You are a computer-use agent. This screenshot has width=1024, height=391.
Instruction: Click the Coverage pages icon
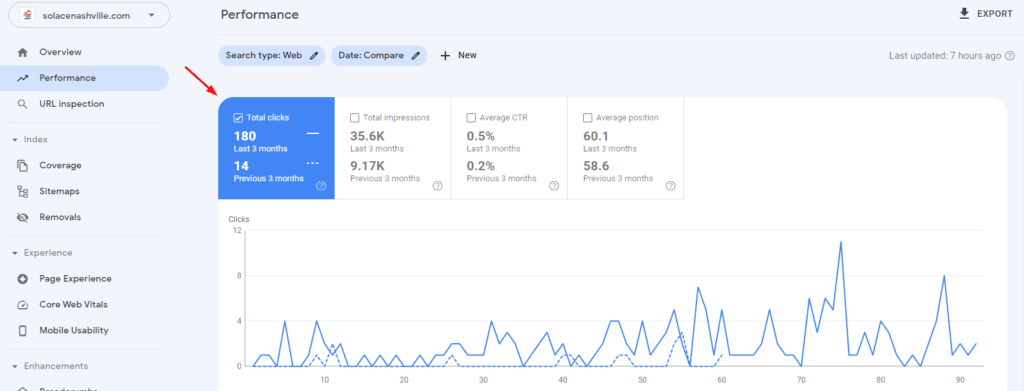pos(23,166)
